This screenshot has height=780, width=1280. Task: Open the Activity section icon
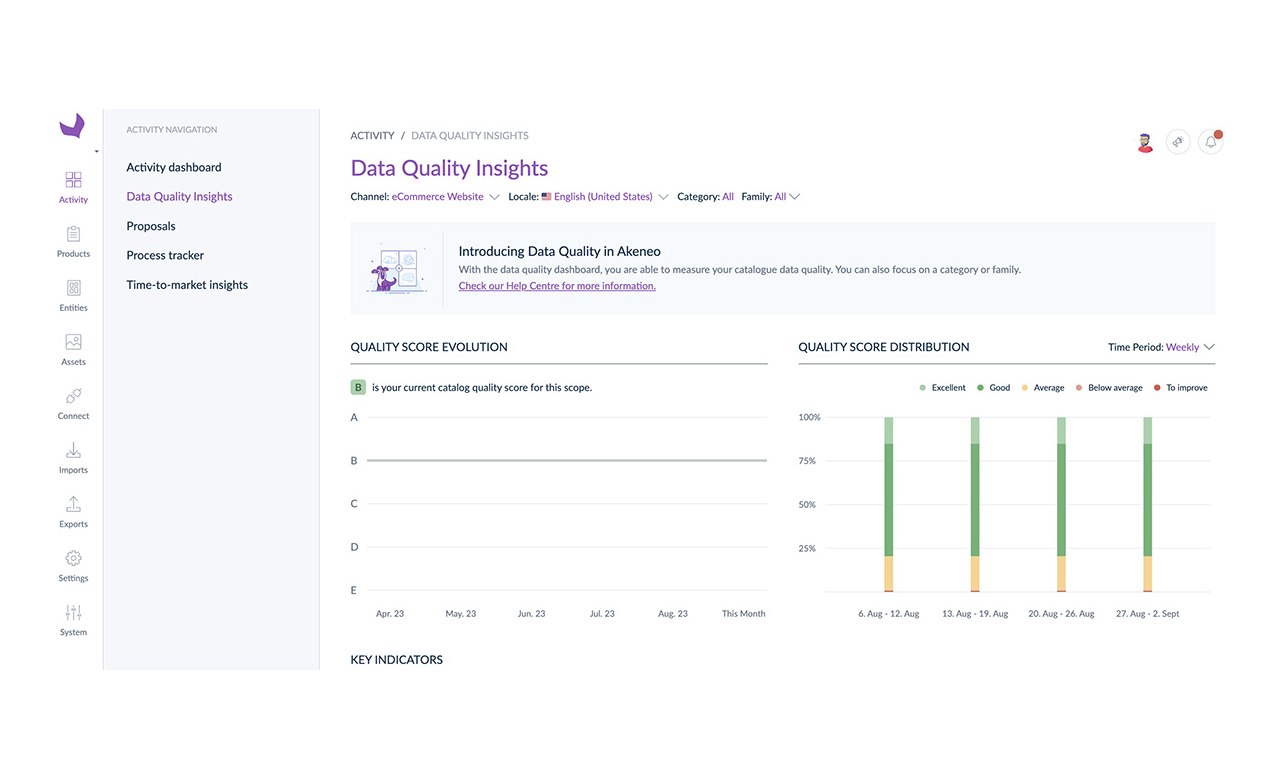tap(73, 180)
